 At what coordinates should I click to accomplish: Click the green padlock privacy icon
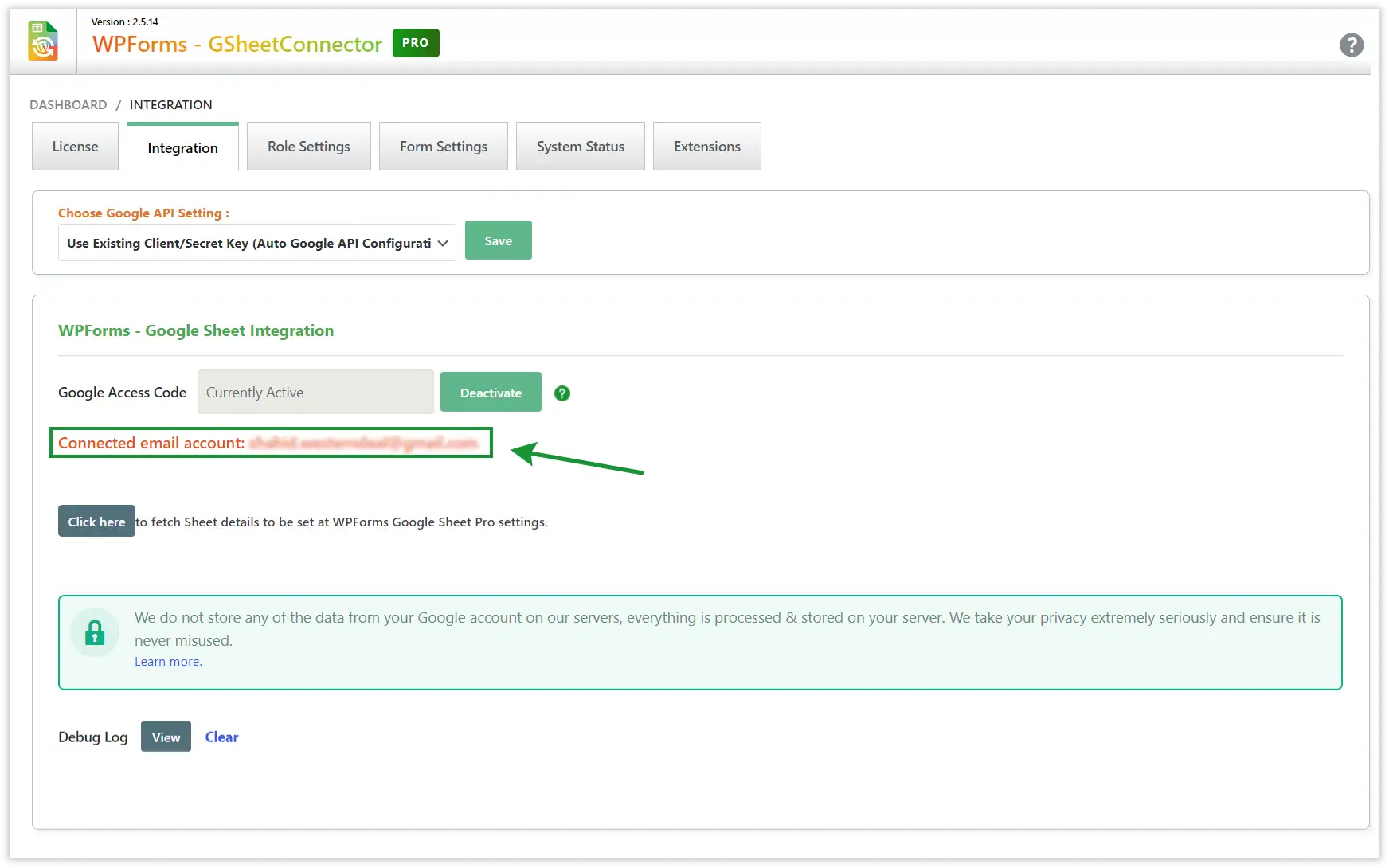[x=95, y=632]
